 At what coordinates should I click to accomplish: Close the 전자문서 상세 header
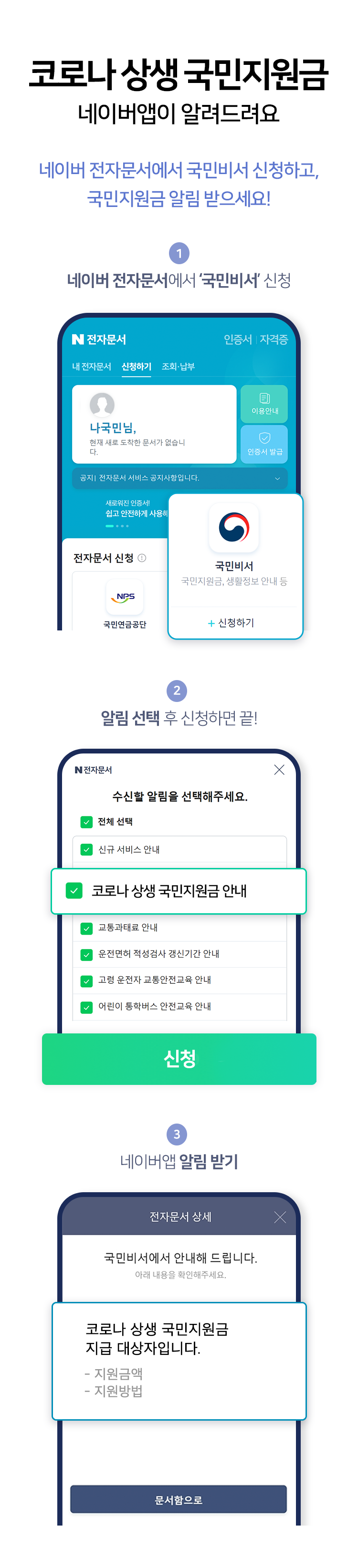coord(280,1217)
